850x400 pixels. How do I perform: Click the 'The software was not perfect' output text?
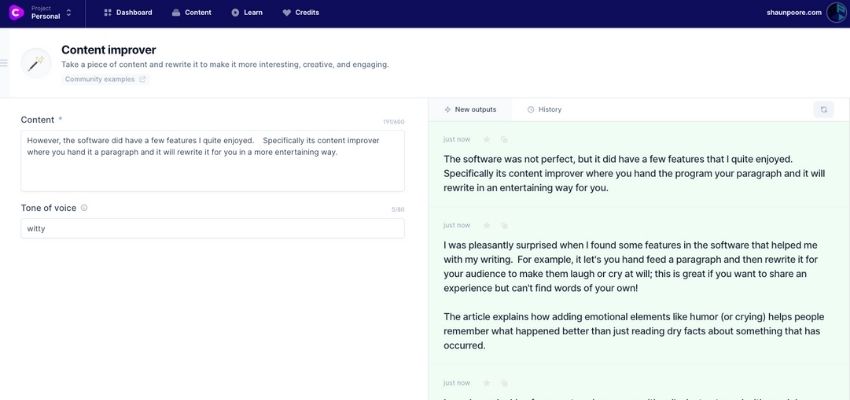[x=634, y=174]
